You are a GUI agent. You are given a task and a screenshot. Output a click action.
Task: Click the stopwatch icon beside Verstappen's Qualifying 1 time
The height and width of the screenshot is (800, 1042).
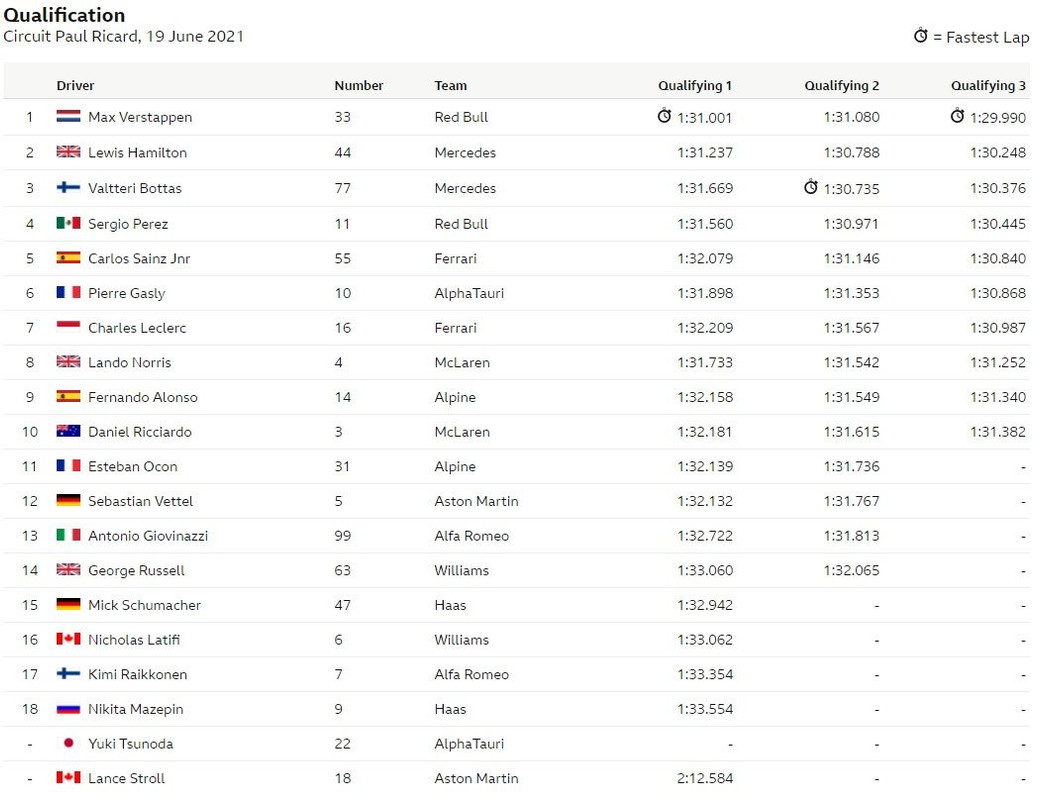[664, 116]
